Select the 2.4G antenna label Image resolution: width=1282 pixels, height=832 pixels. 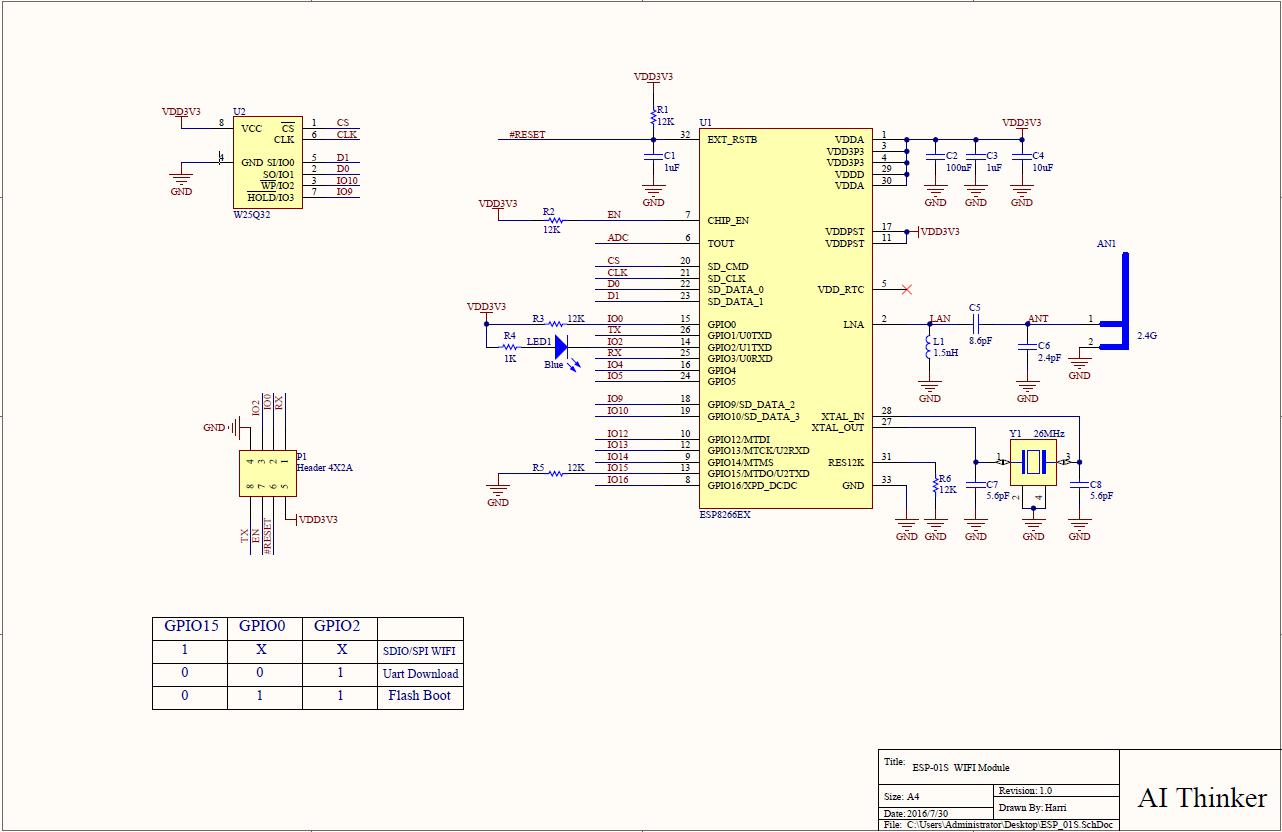(x=1147, y=336)
